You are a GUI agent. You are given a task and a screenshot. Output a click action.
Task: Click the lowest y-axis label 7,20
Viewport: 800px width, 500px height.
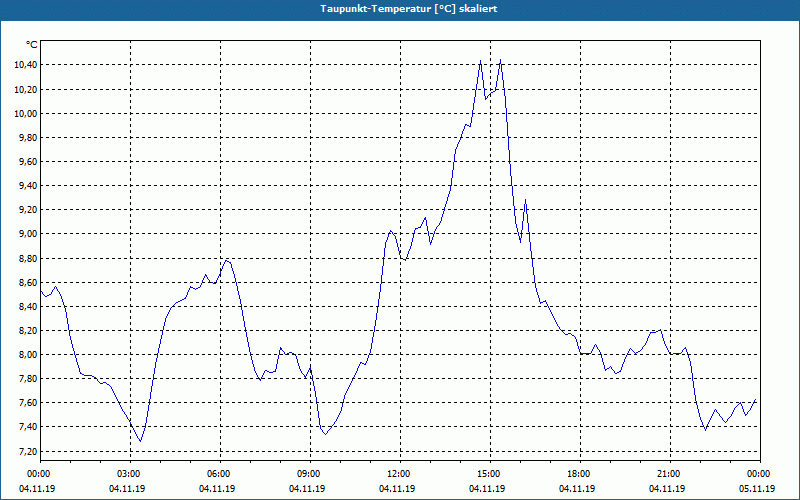pyautogui.click(x=29, y=452)
